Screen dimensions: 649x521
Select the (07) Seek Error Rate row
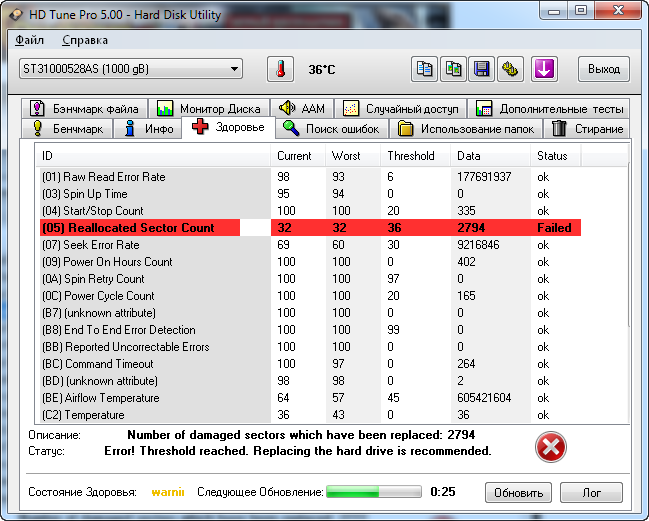click(310, 245)
